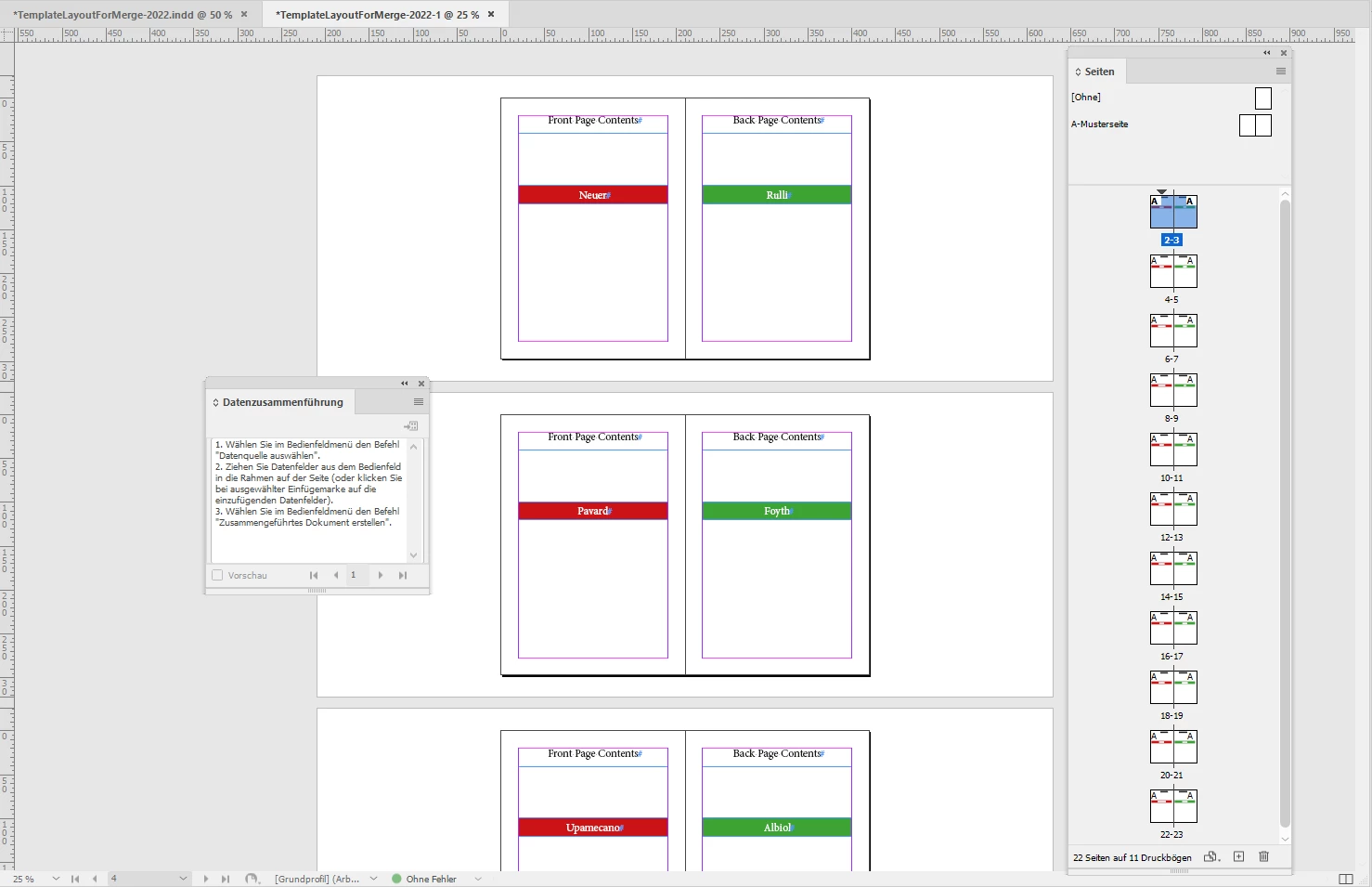Select pages 6-7 spread thumbnail
1372x887 pixels.
coord(1173,331)
